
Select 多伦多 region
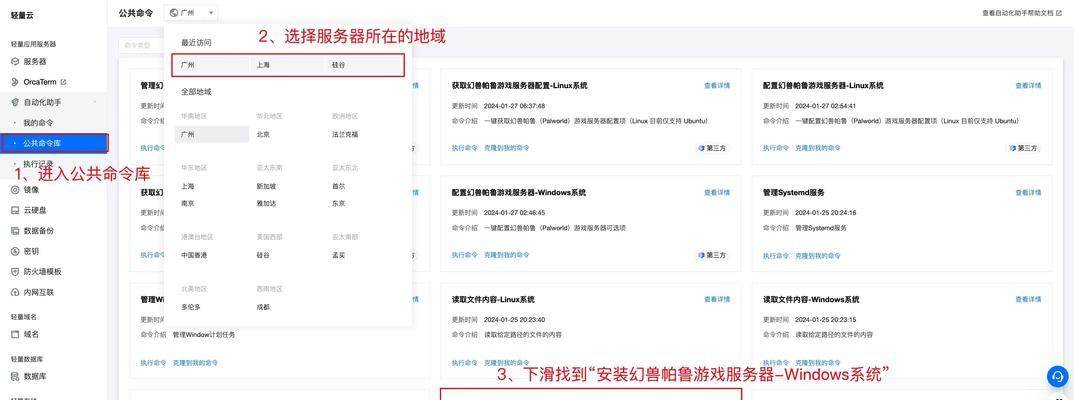(x=190, y=307)
